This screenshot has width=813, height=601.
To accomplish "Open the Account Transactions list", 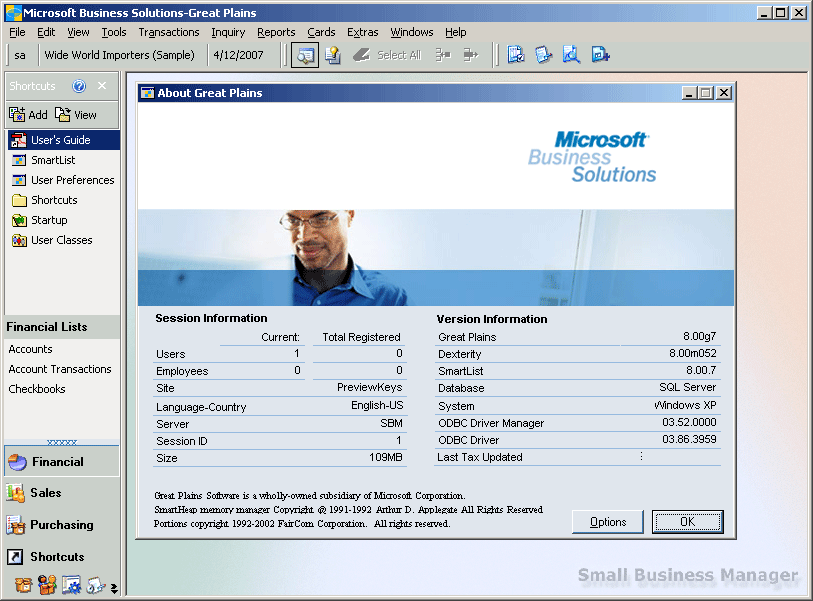I will (60, 369).
